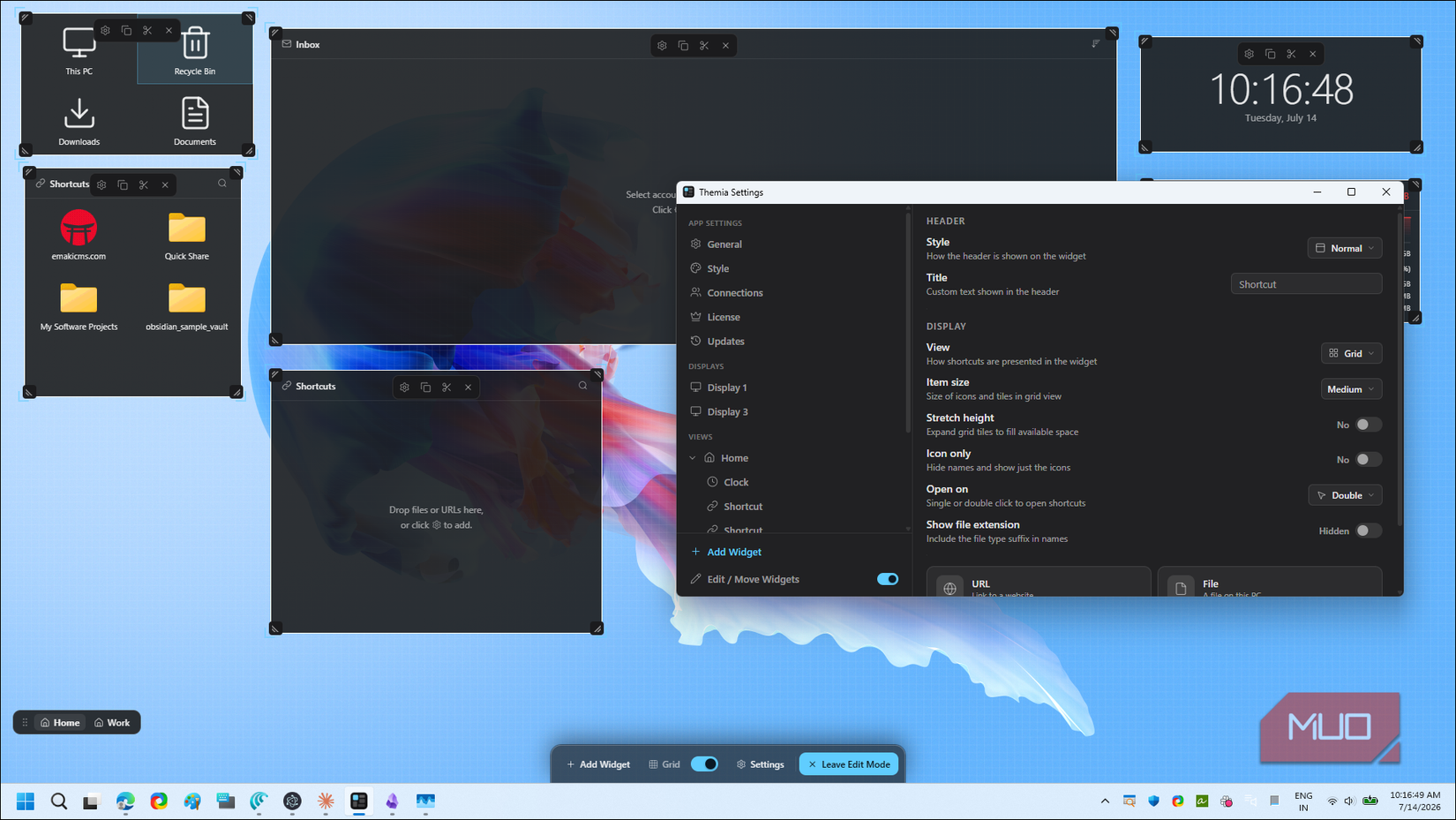Image resolution: width=1456 pixels, height=820 pixels.
Task: Cut the left Shortcuts widget with the scissors icon
Action: pyautogui.click(x=144, y=184)
